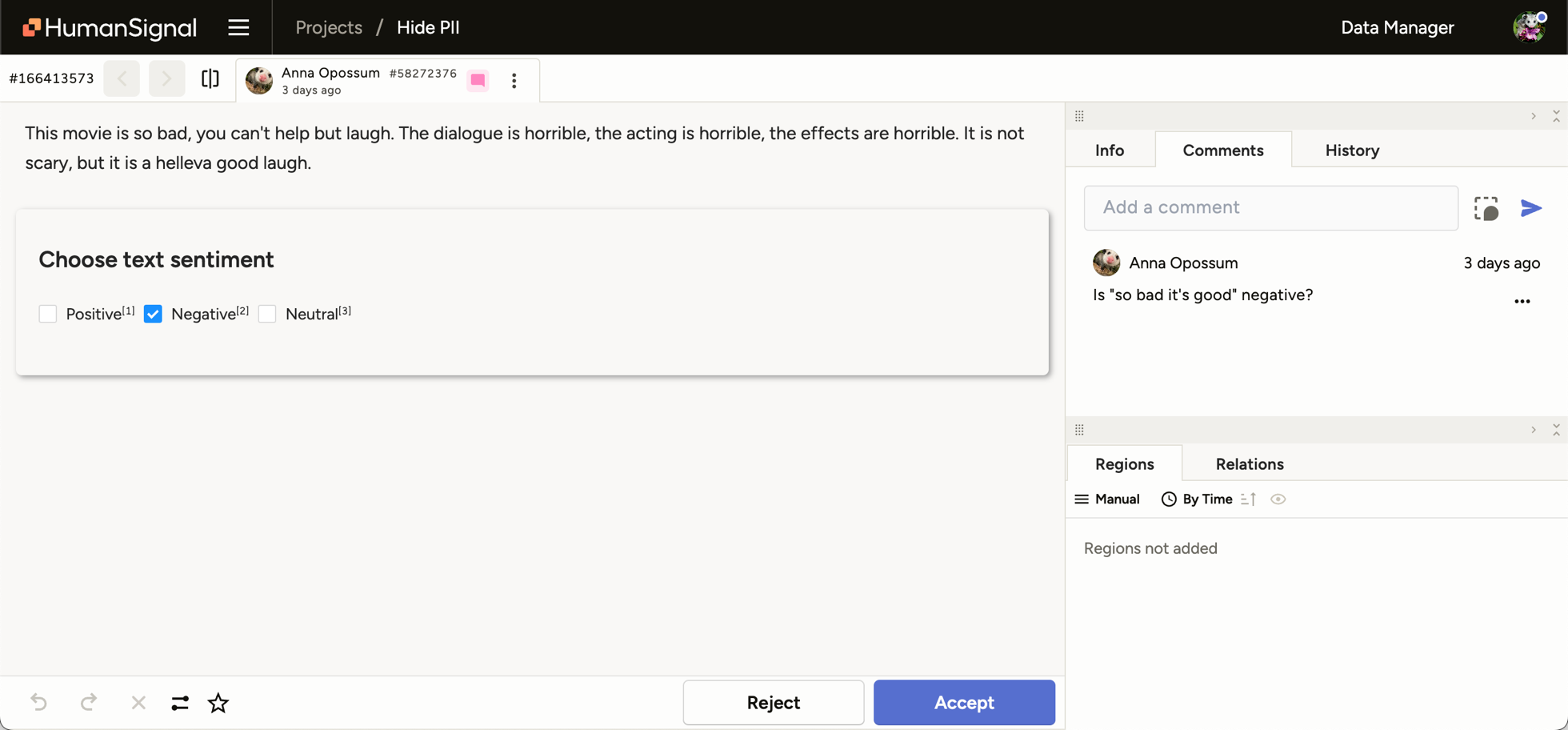This screenshot has width=1568, height=730.
Task: Check the Positive sentiment checkbox
Action: (48, 314)
